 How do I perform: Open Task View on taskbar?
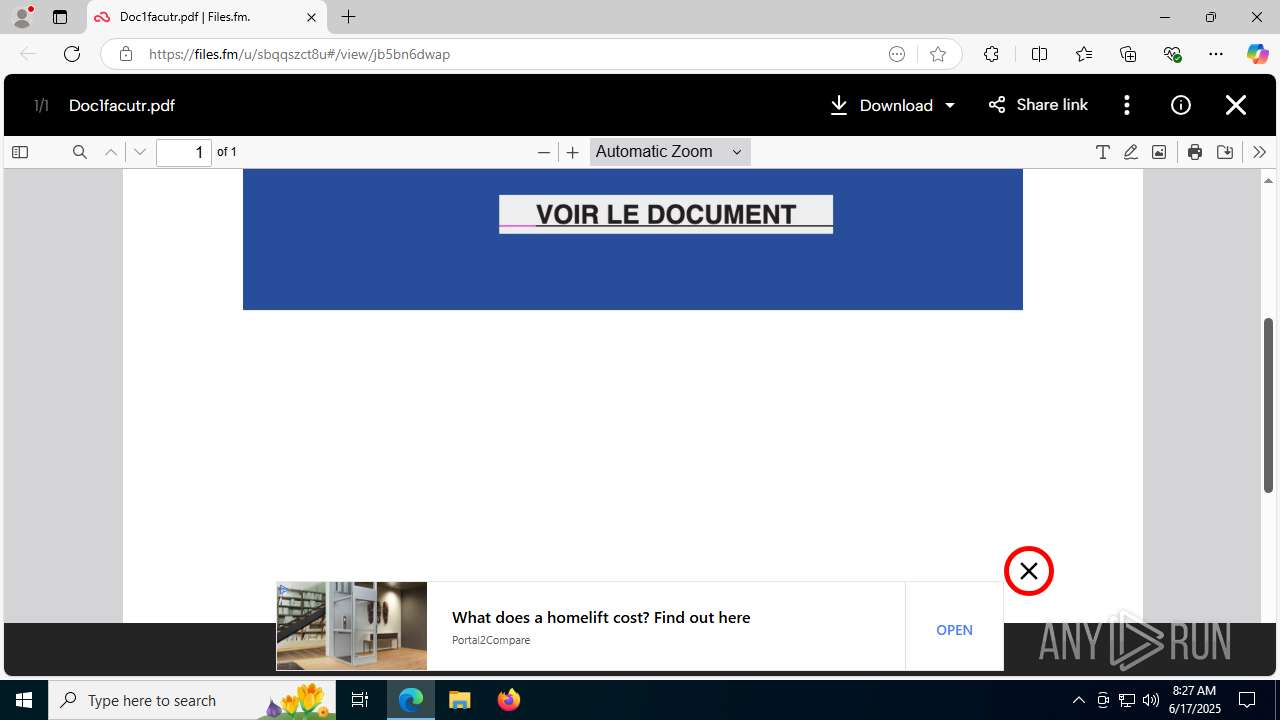point(360,700)
